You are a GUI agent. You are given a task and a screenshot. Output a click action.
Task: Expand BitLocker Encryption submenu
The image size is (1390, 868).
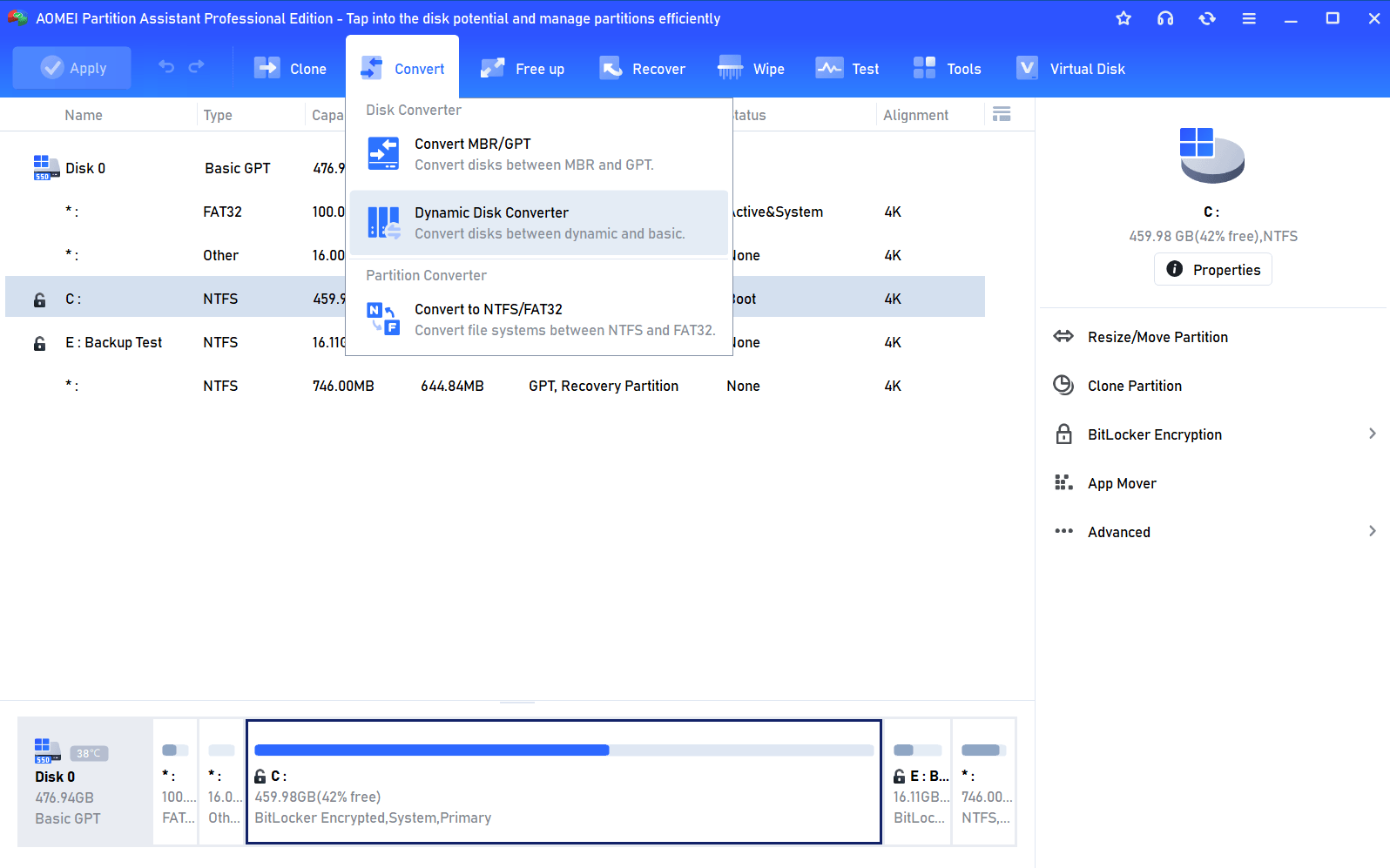coord(1372,434)
